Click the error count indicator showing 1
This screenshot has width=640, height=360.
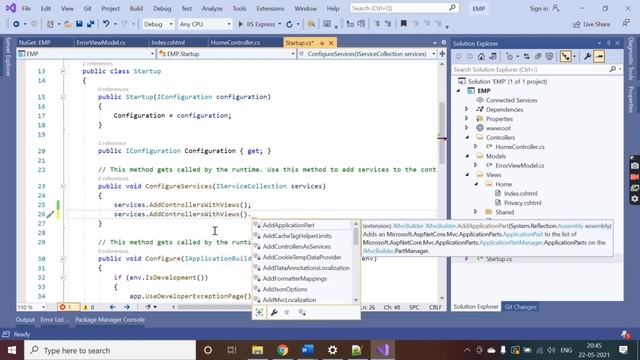tap(66, 307)
